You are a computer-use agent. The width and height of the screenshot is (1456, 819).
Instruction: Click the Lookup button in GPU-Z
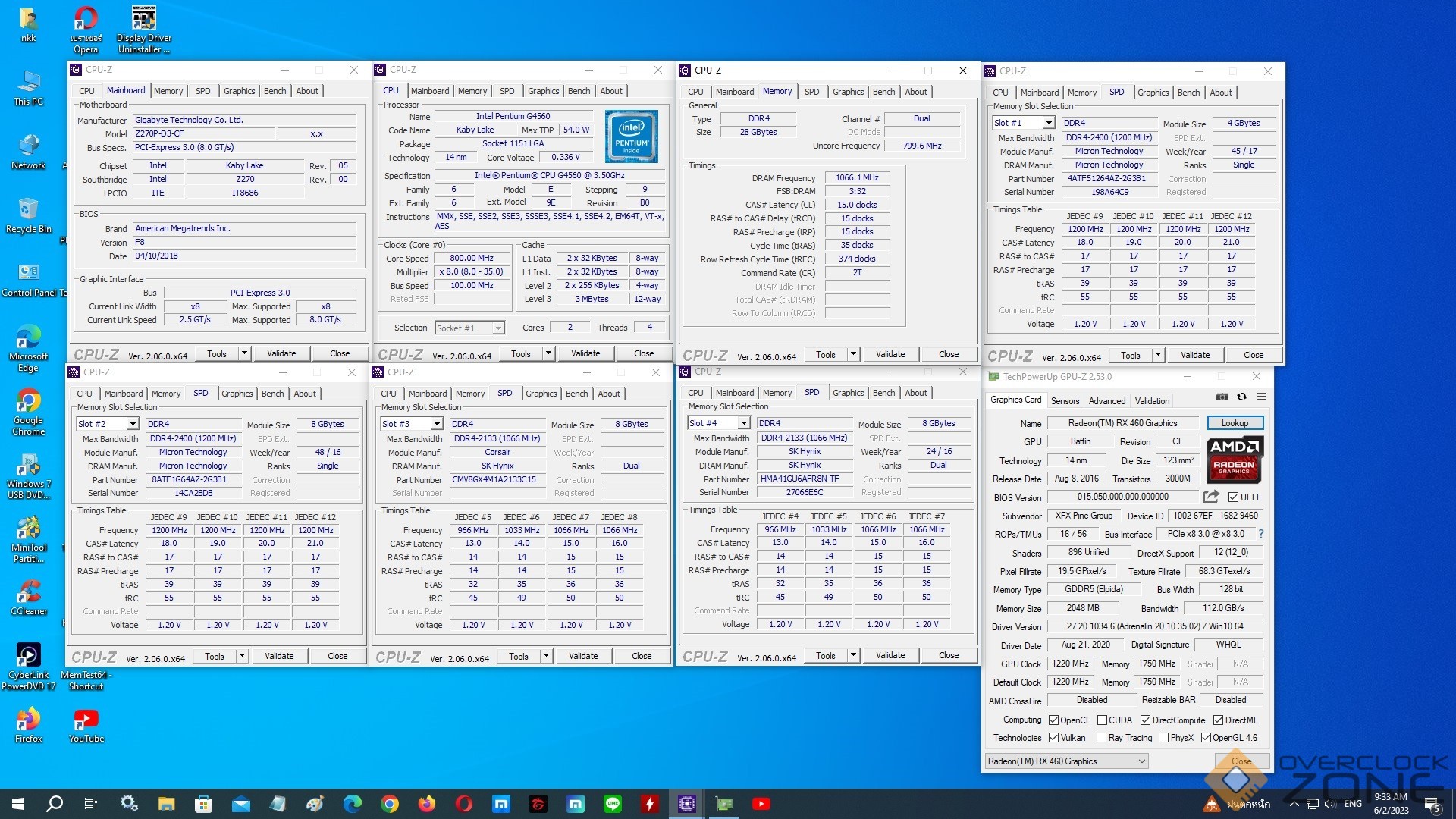click(1234, 423)
